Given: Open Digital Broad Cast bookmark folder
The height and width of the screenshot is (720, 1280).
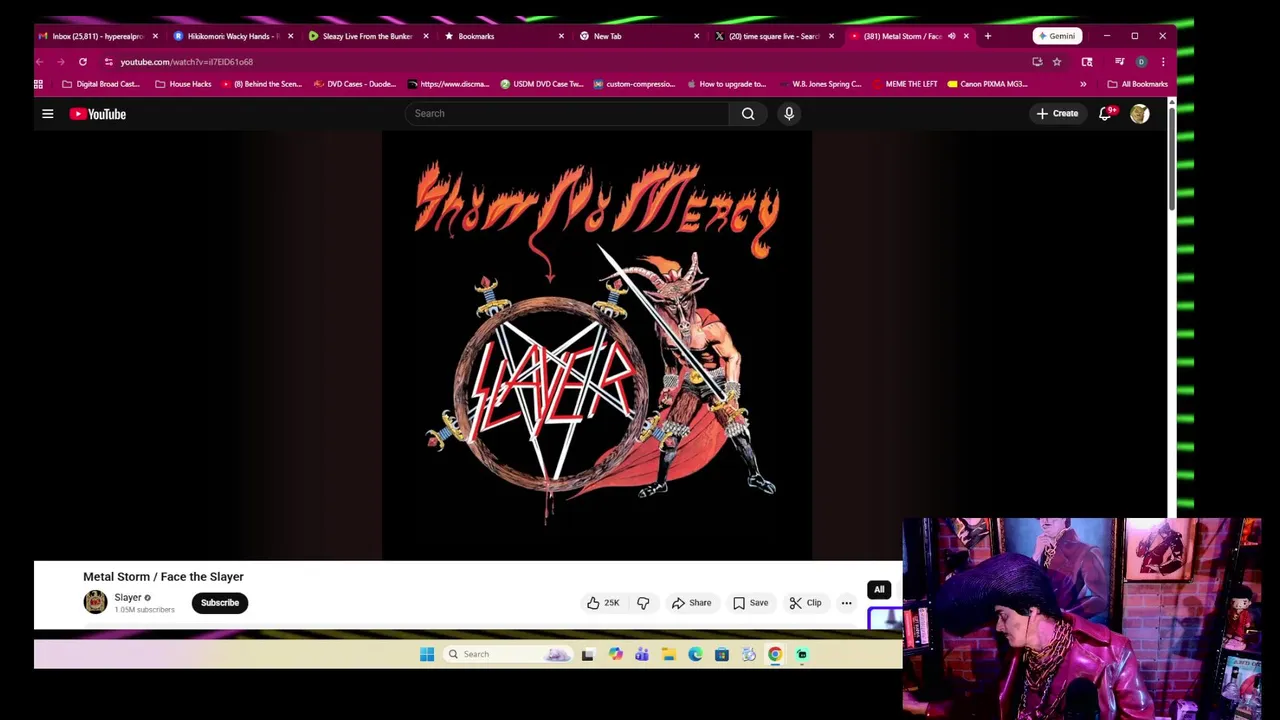Looking at the screenshot, I should coord(100,84).
